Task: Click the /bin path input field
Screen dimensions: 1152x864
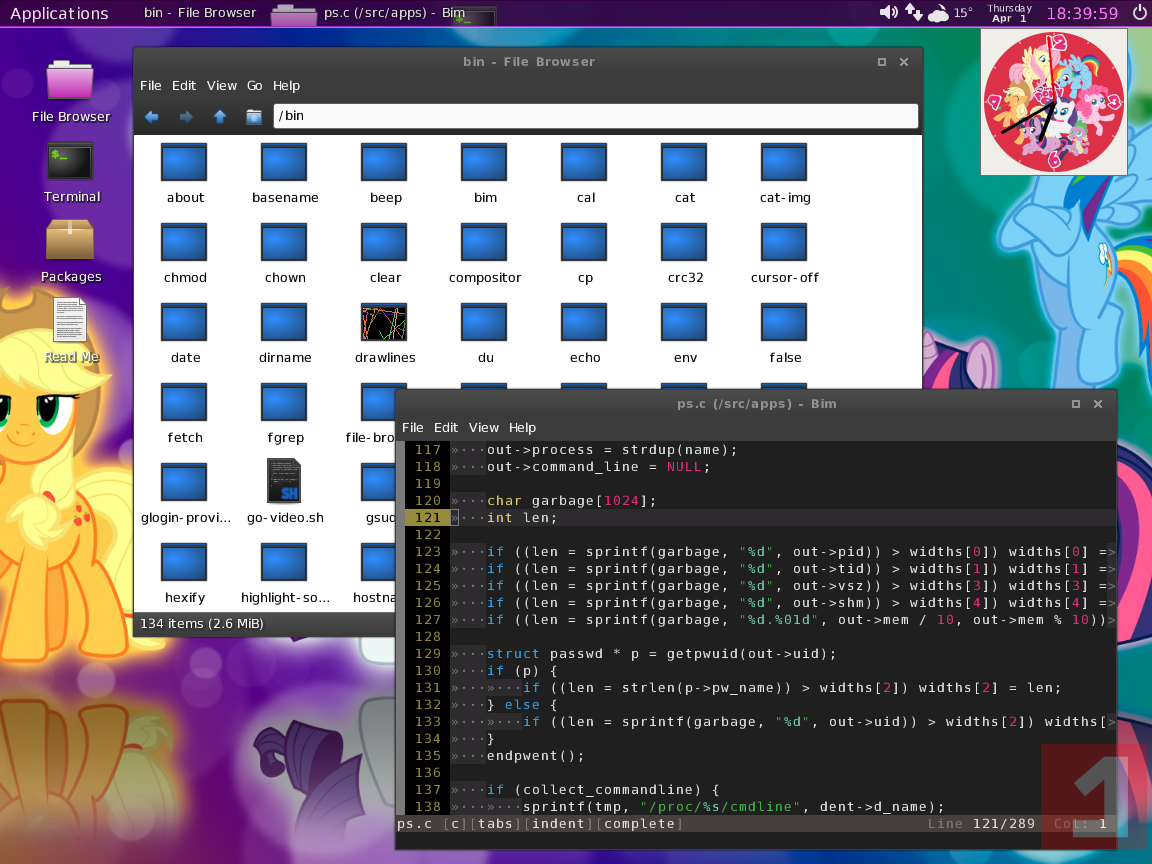Action: [595, 116]
